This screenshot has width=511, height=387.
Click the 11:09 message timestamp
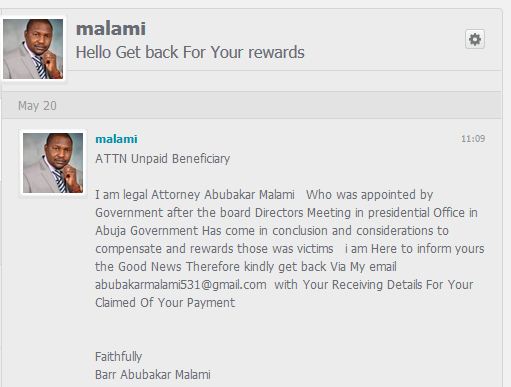(x=473, y=139)
